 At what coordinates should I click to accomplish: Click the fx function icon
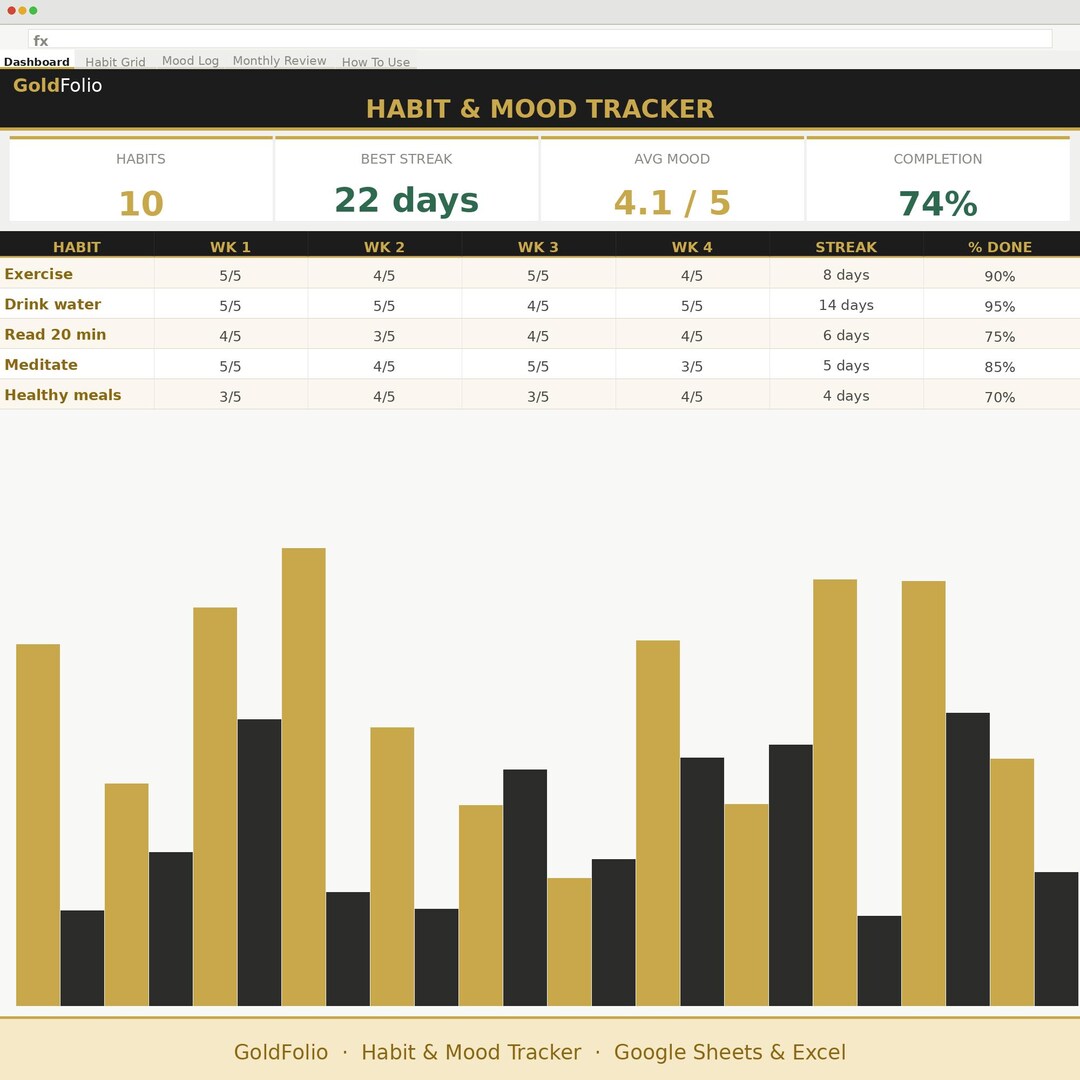pos(41,40)
